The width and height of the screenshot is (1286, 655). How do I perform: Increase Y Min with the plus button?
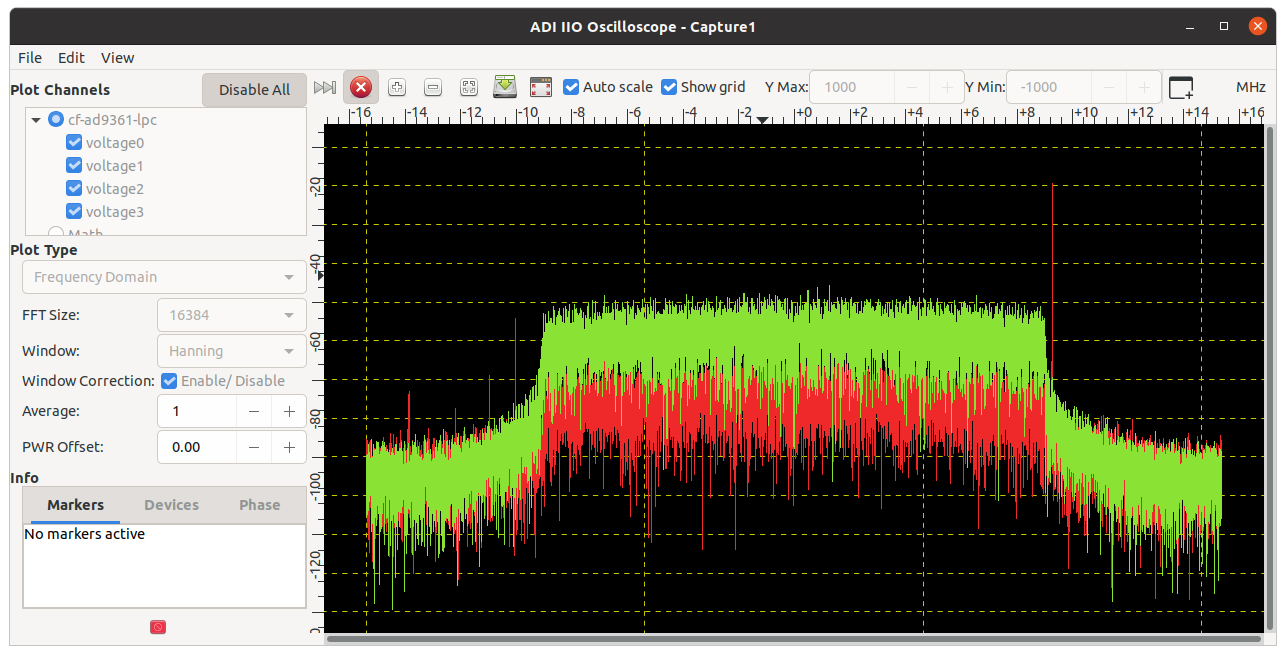1144,87
